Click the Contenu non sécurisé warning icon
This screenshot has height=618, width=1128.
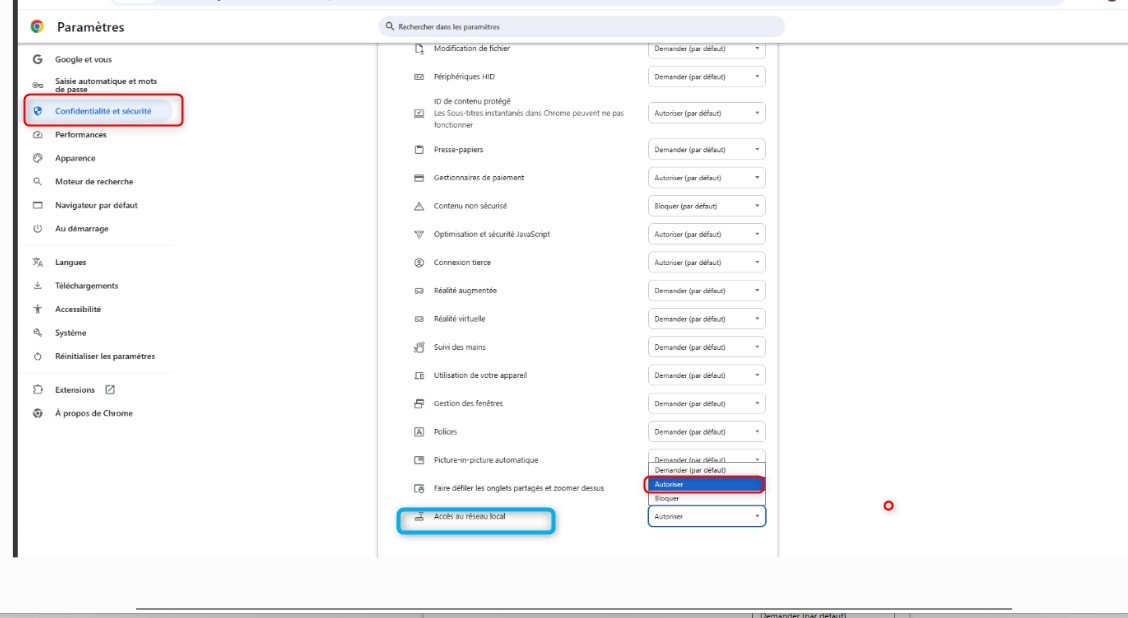click(x=420, y=206)
